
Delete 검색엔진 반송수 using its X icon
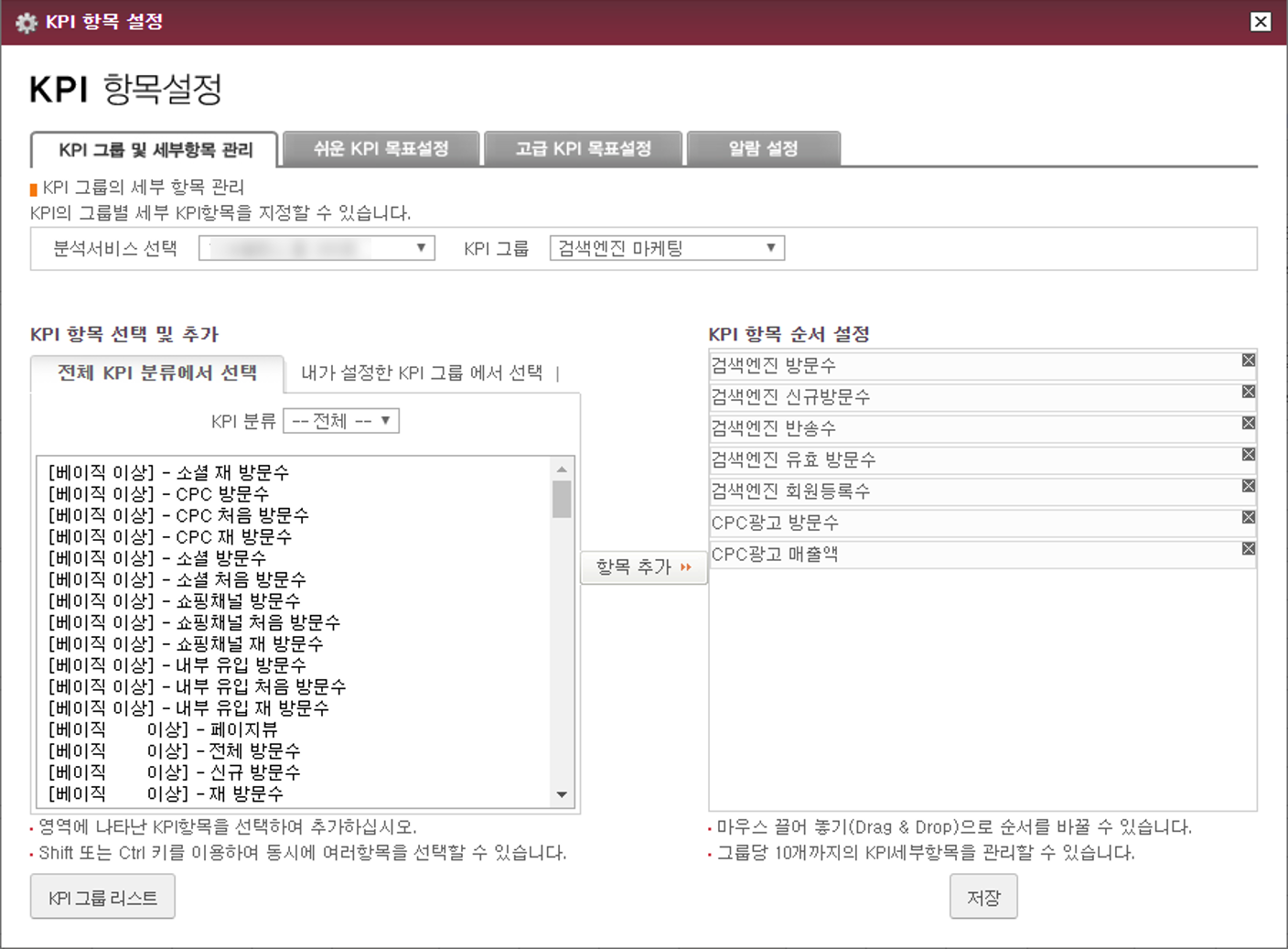tap(1248, 423)
